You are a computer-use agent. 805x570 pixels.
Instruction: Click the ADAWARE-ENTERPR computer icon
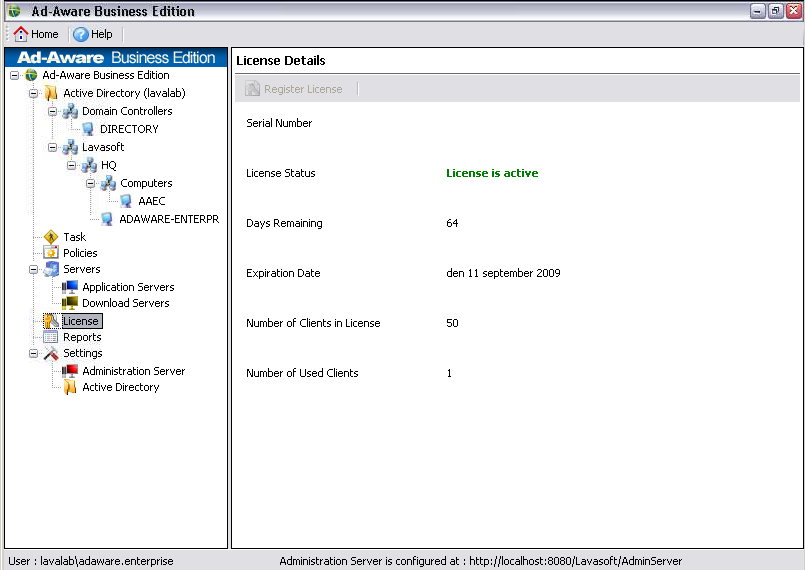(107, 219)
